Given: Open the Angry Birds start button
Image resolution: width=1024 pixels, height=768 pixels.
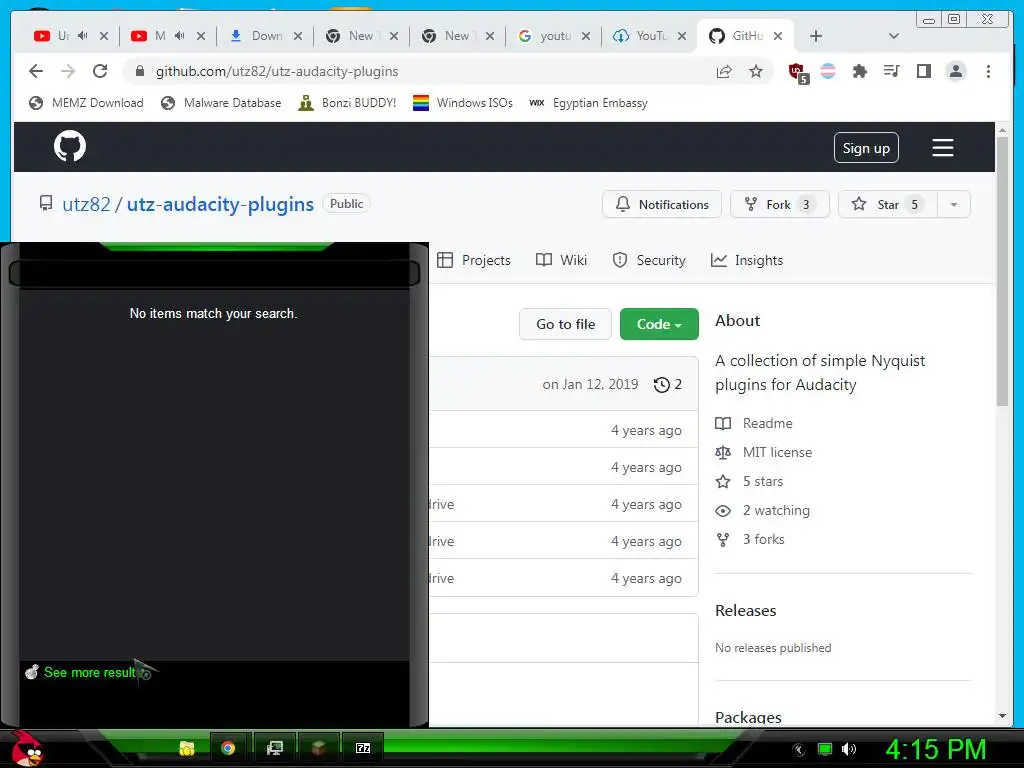Looking at the screenshot, I should (26, 748).
